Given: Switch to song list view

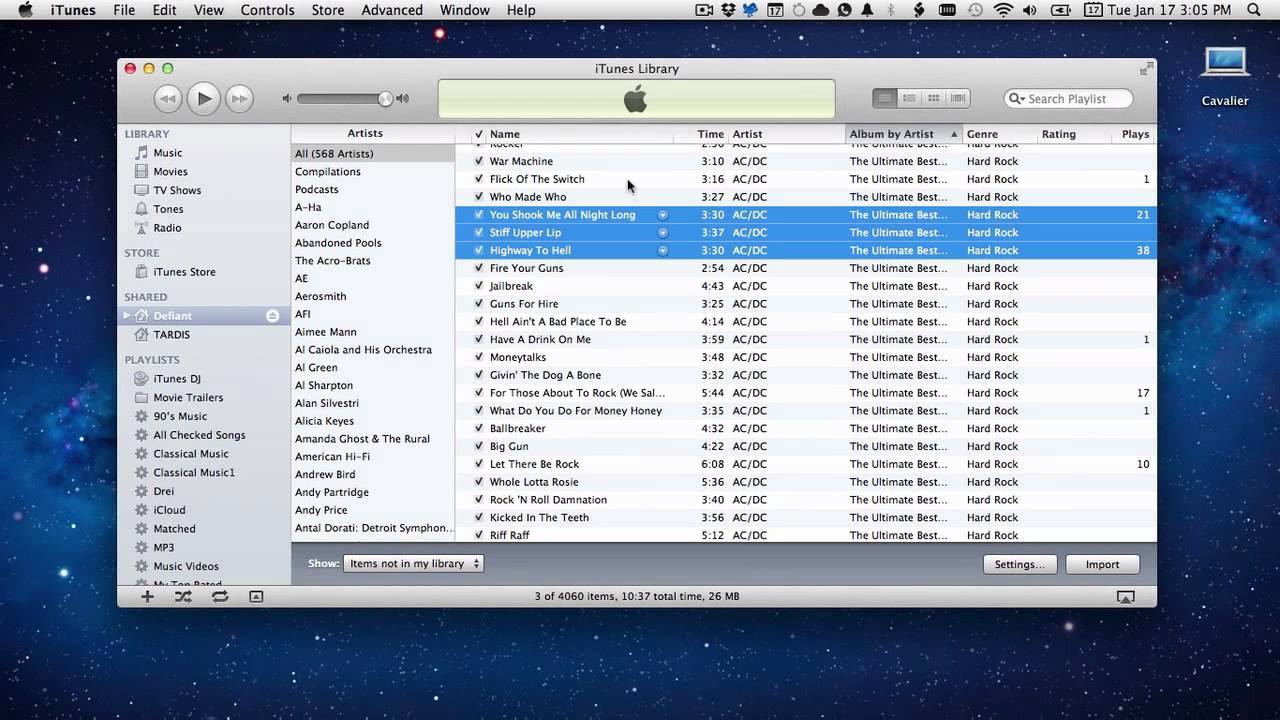Looking at the screenshot, I should tap(884, 98).
